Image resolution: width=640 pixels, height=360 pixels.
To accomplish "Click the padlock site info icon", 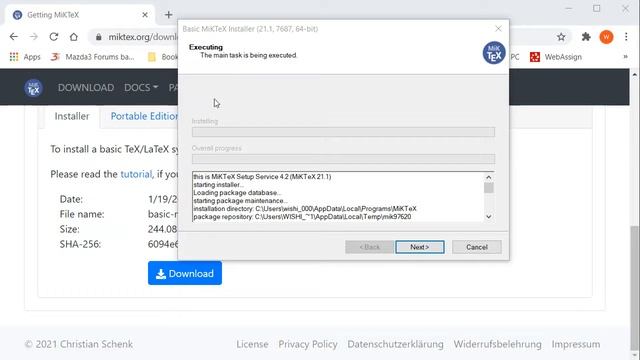I will tap(98, 37).
